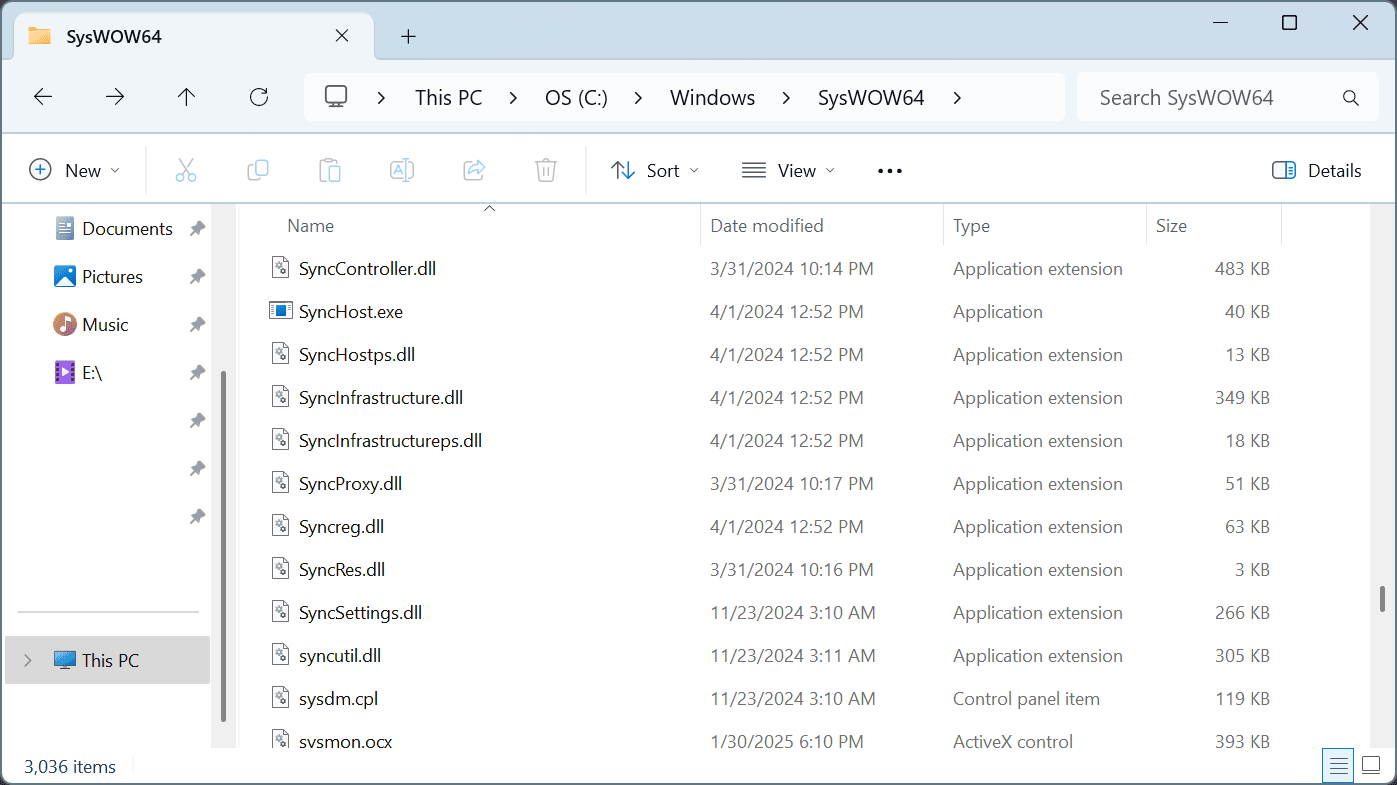The height and width of the screenshot is (785, 1397).
Task: Open the View dropdown menu
Action: (x=789, y=171)
